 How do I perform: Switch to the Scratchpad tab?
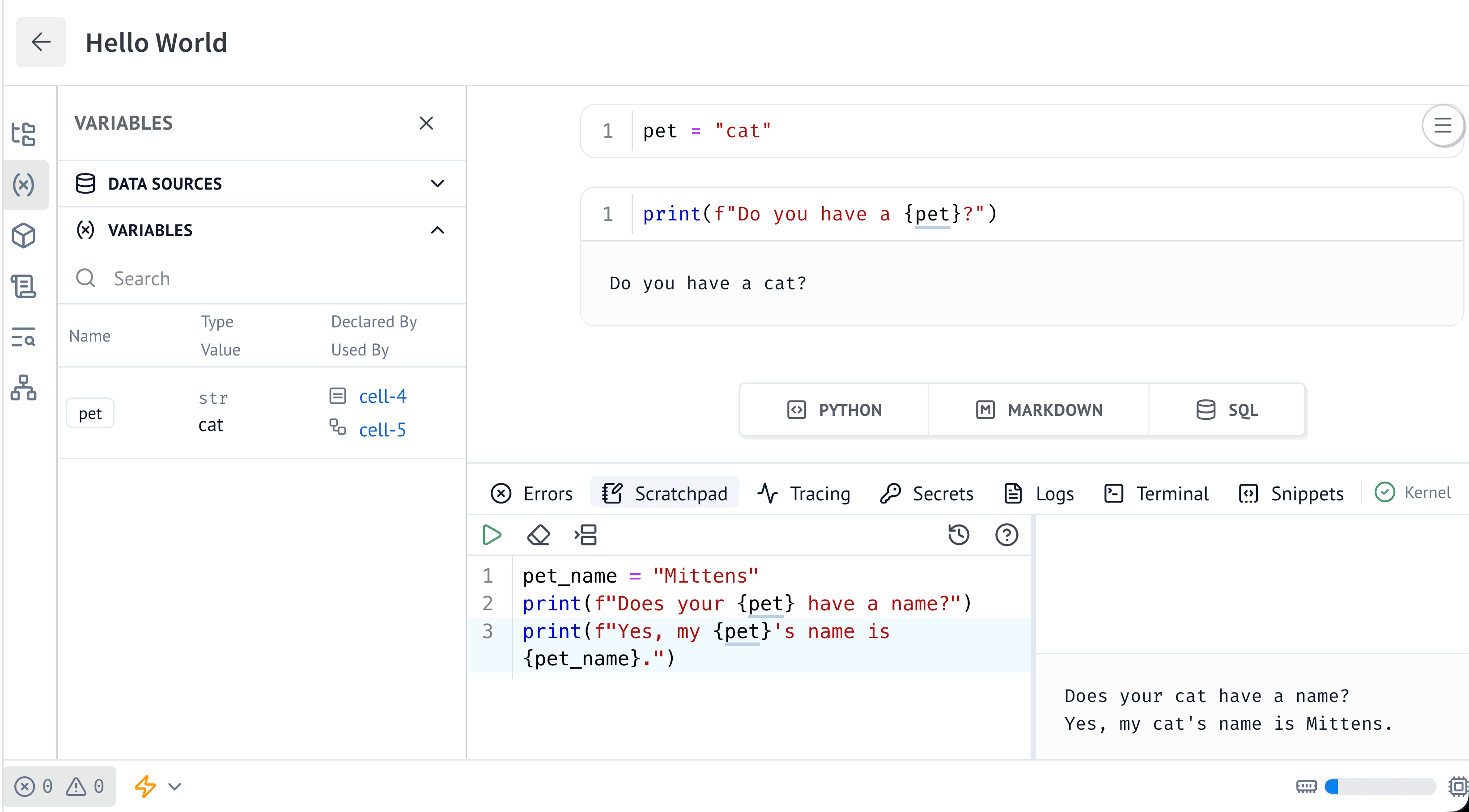665,493
